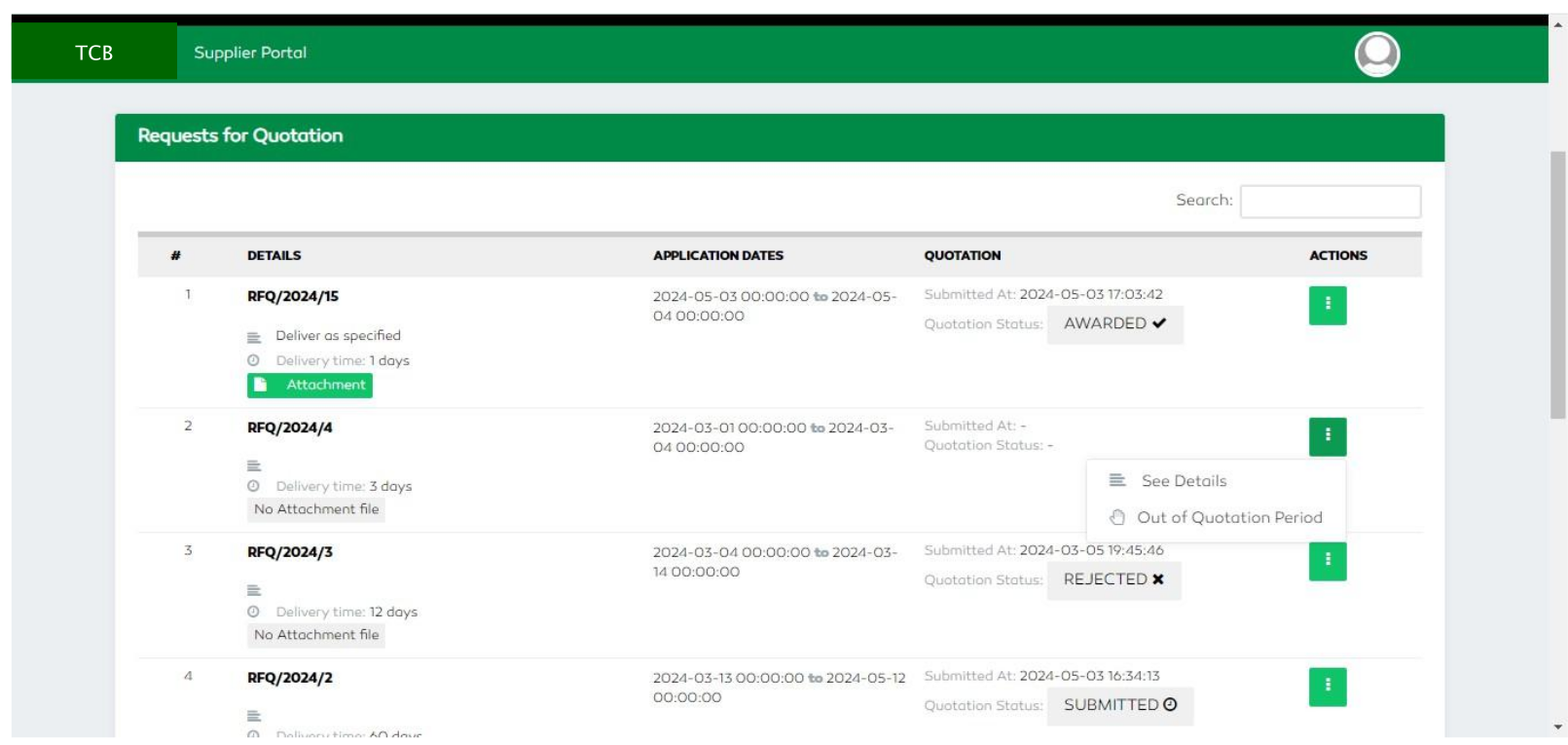This screenshot has width=1568, height=745.
Task: Click the AWARDED status badge
Action: (x=1115, y=324)
